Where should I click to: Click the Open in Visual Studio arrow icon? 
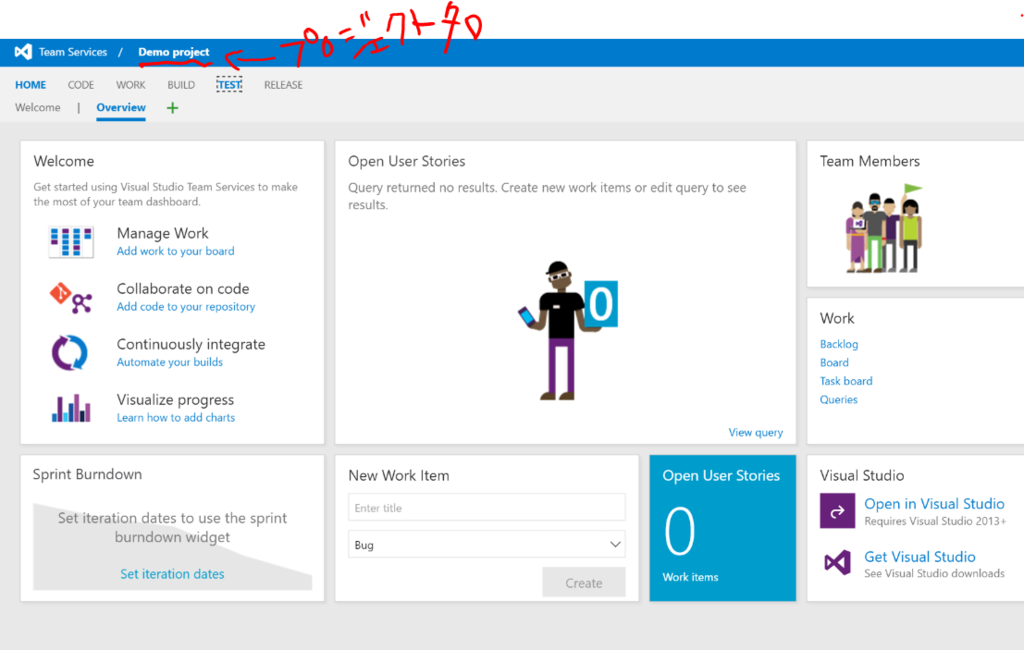[x=837, y=511]
